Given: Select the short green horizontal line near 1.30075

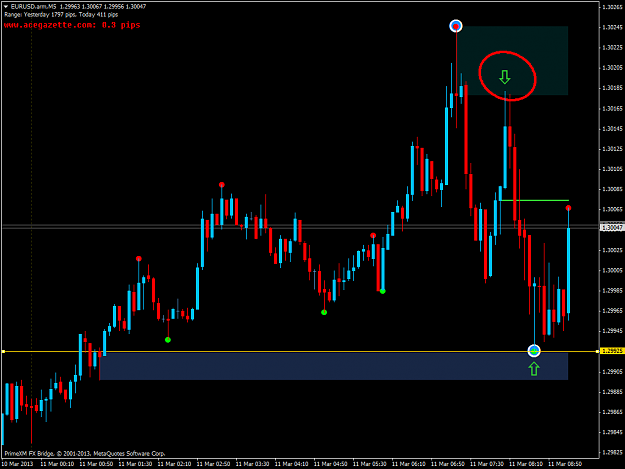Looking at the screenshot, I should 534,200.
